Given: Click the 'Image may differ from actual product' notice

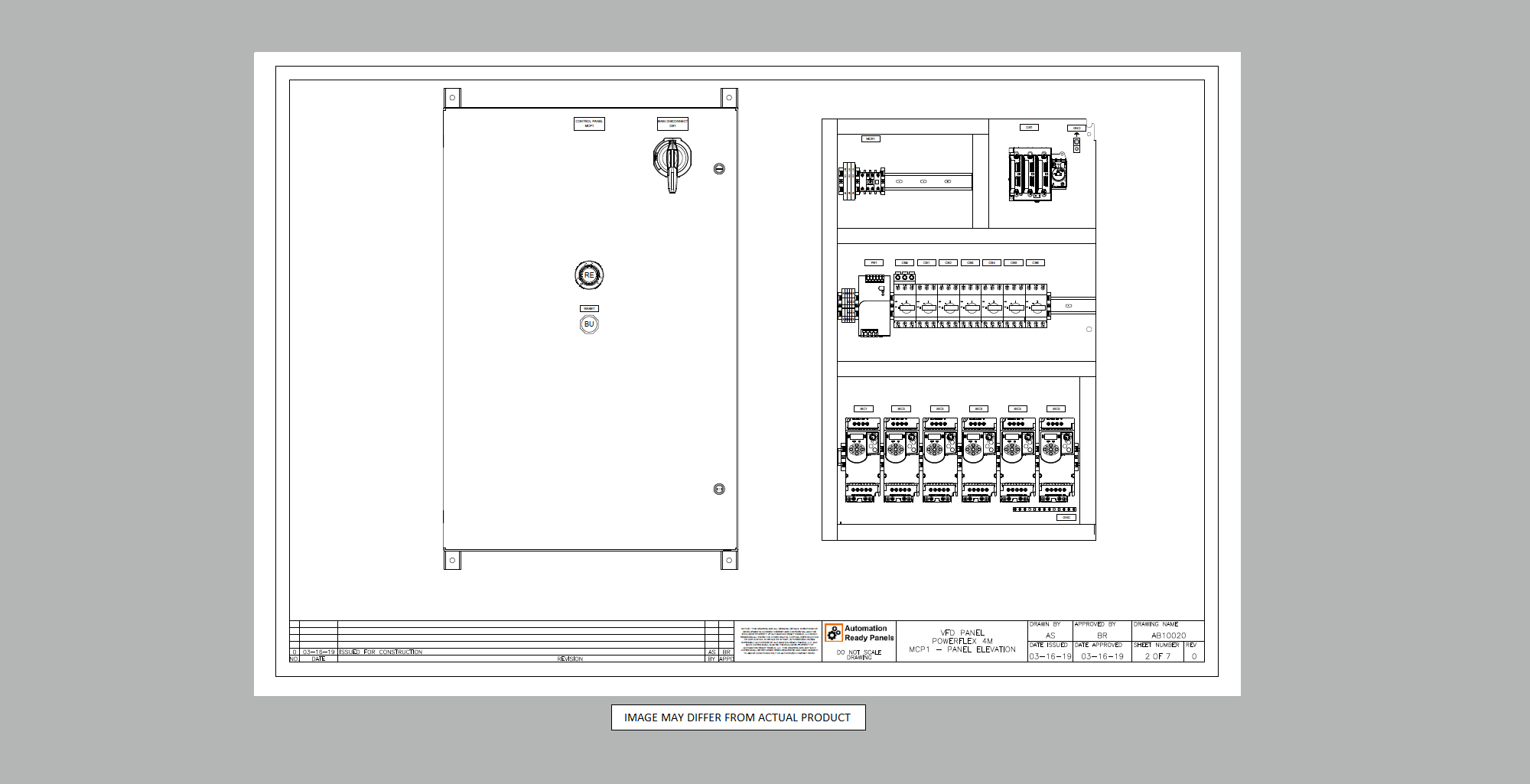Looking at the screenshot, I should coord(737,717).
